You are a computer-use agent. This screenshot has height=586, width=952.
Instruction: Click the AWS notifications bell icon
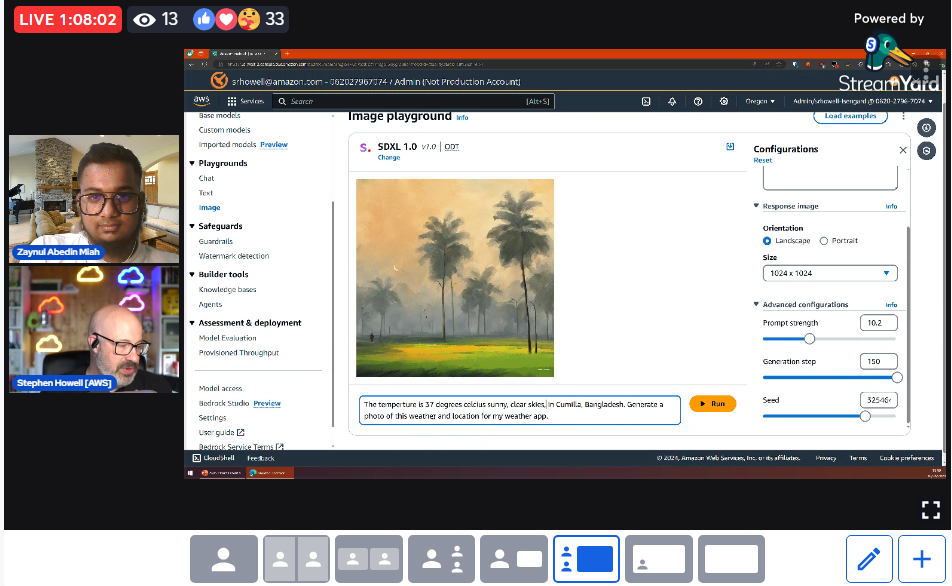pyautogui.click(x=672, y=101)
